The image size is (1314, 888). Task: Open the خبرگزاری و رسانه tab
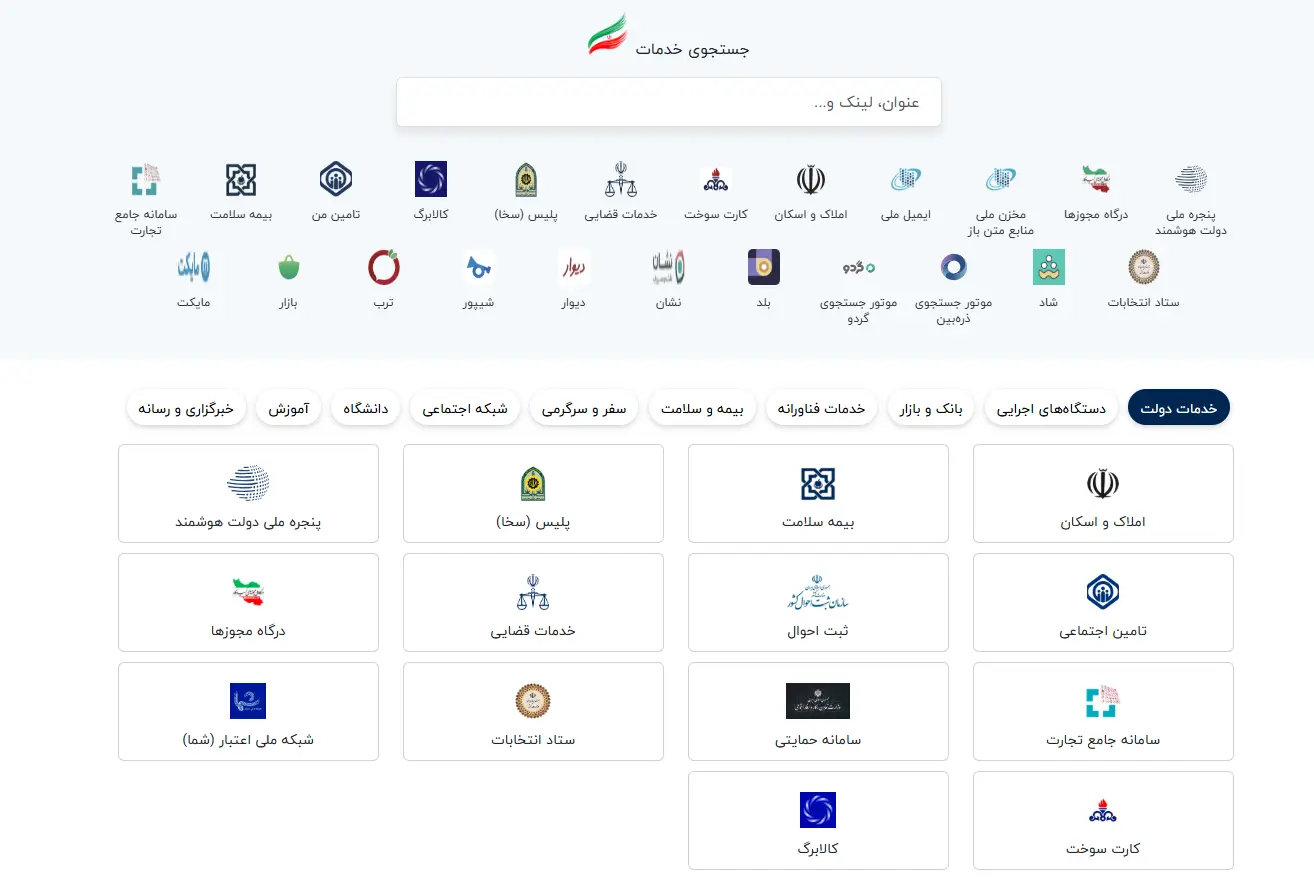(186, 408)
